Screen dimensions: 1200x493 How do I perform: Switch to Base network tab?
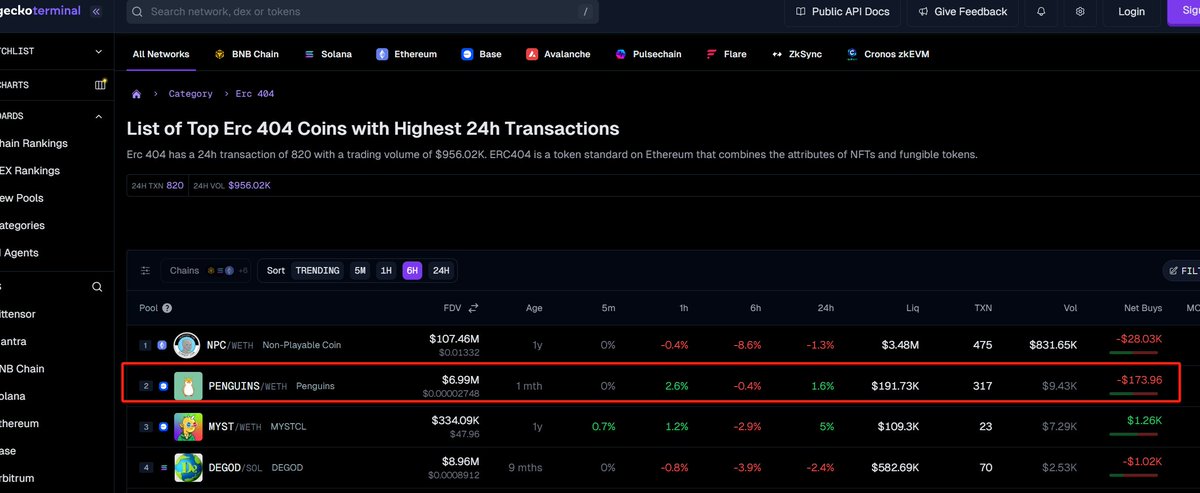coord(481,54)
